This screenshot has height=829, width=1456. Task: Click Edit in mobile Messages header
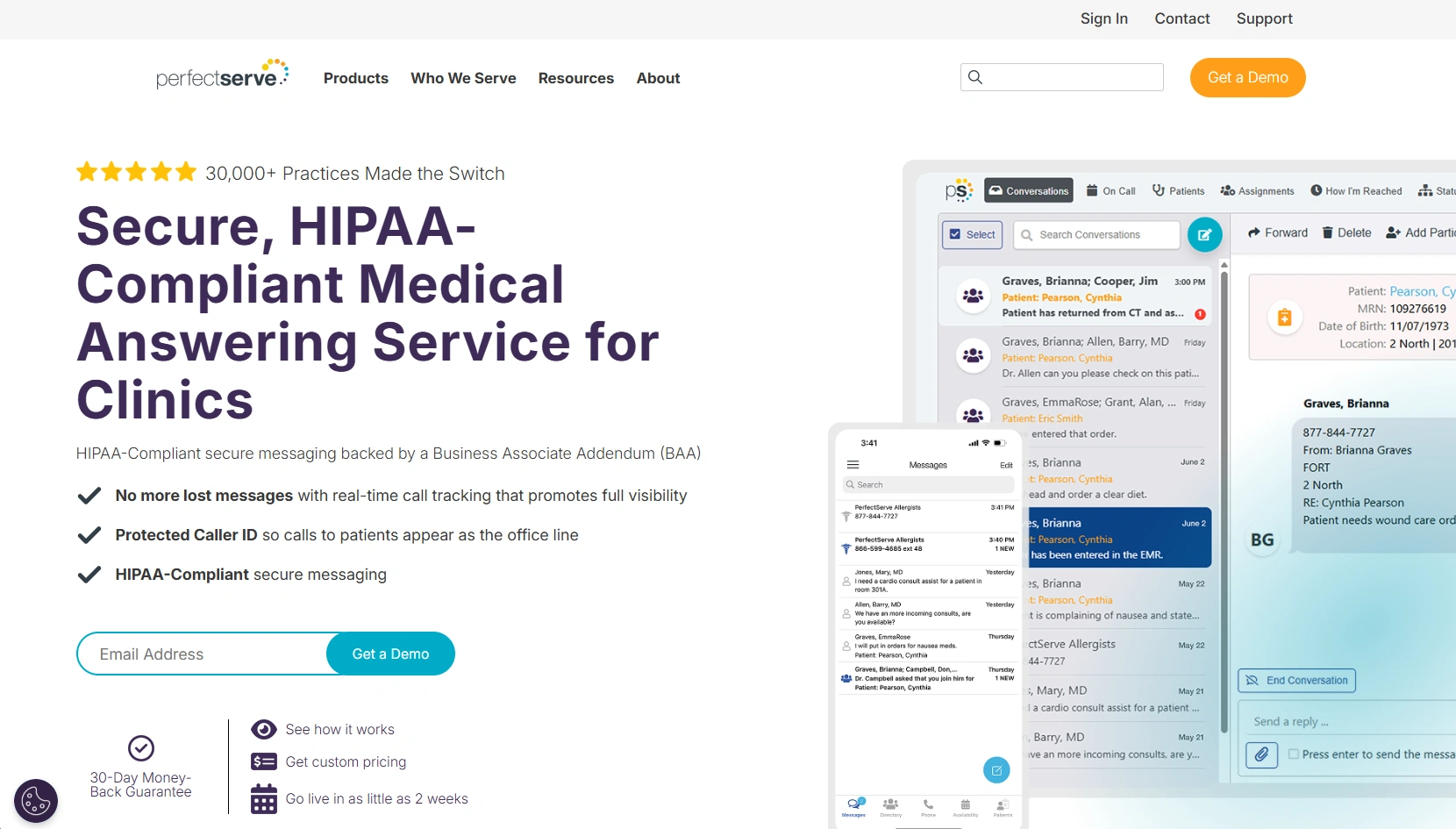click(x=1006, y=465)
